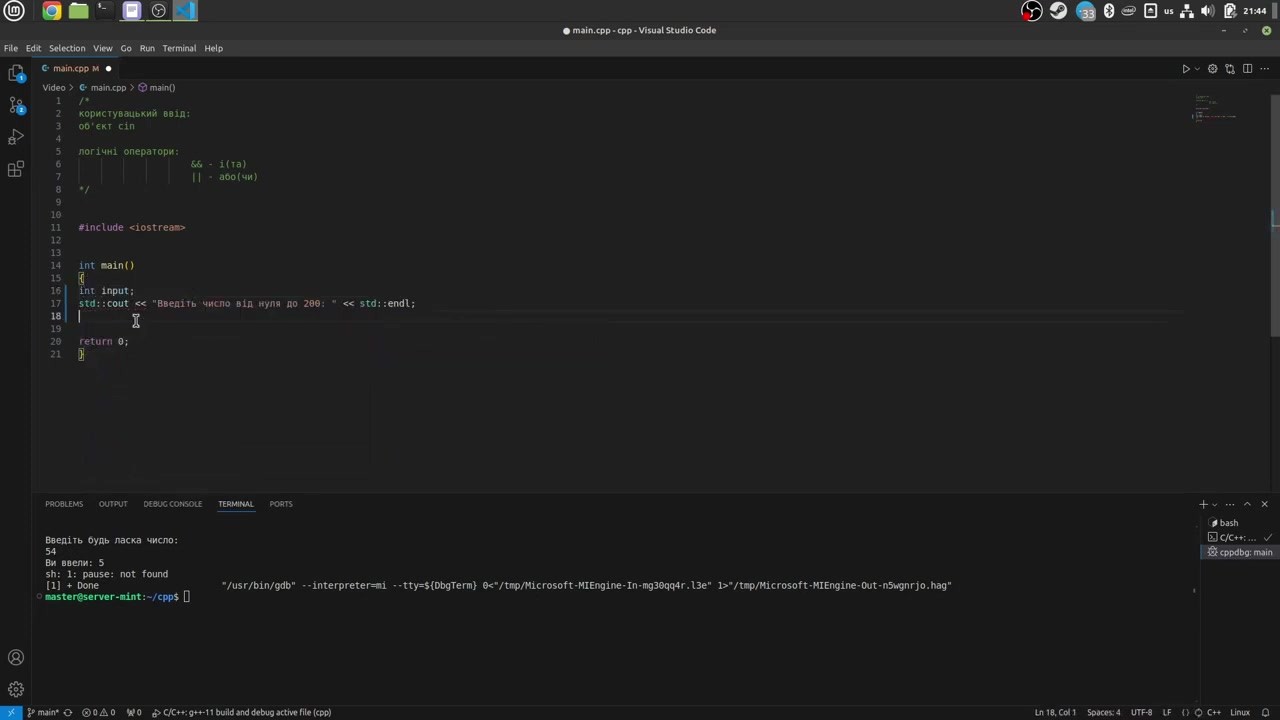Click the split editor right icon
The image size is (1280, 720).
(x=1247, y=69)
